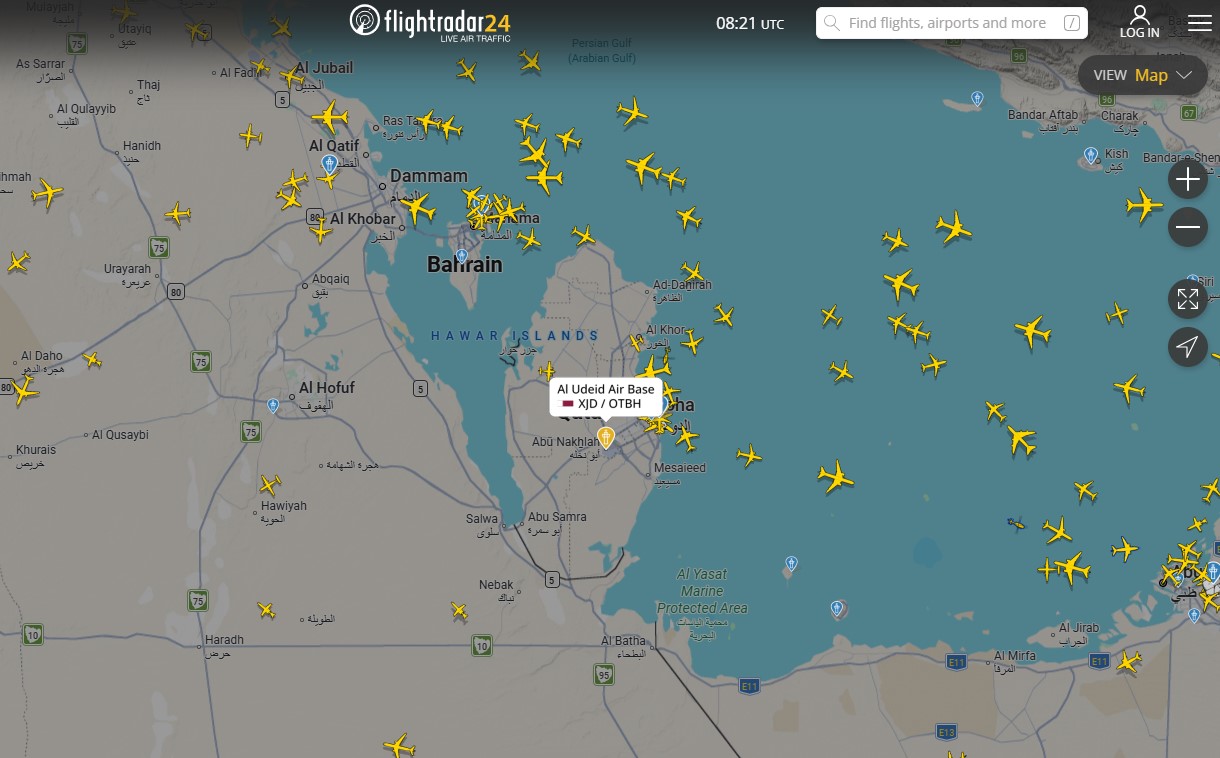Select Al Udeid Air Base airport pin
Image resolution: width=1220 pixels, height=758 pixels.
tap(606, 438)
